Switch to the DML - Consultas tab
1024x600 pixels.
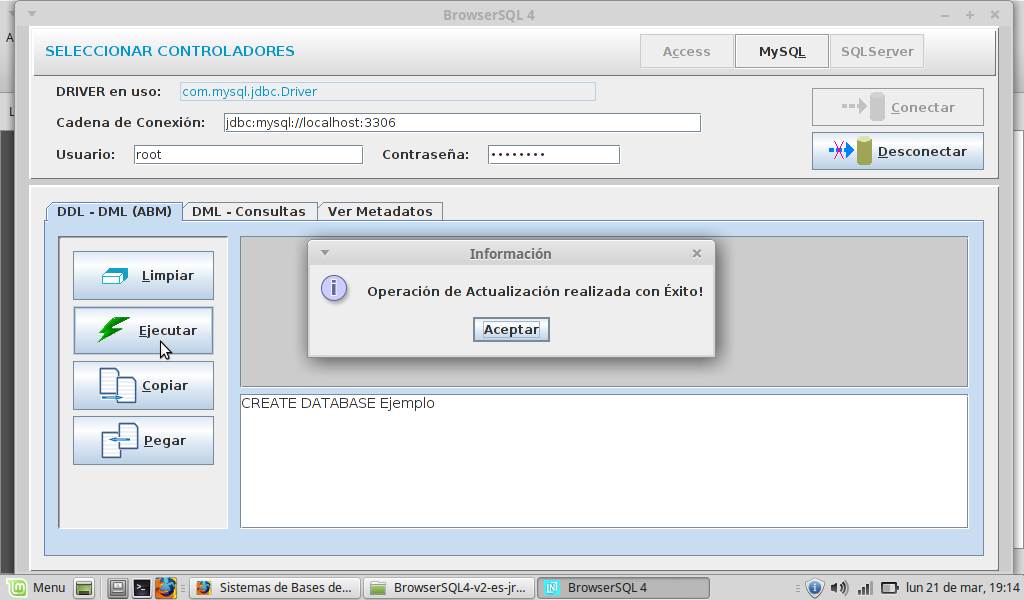(249, 211)
